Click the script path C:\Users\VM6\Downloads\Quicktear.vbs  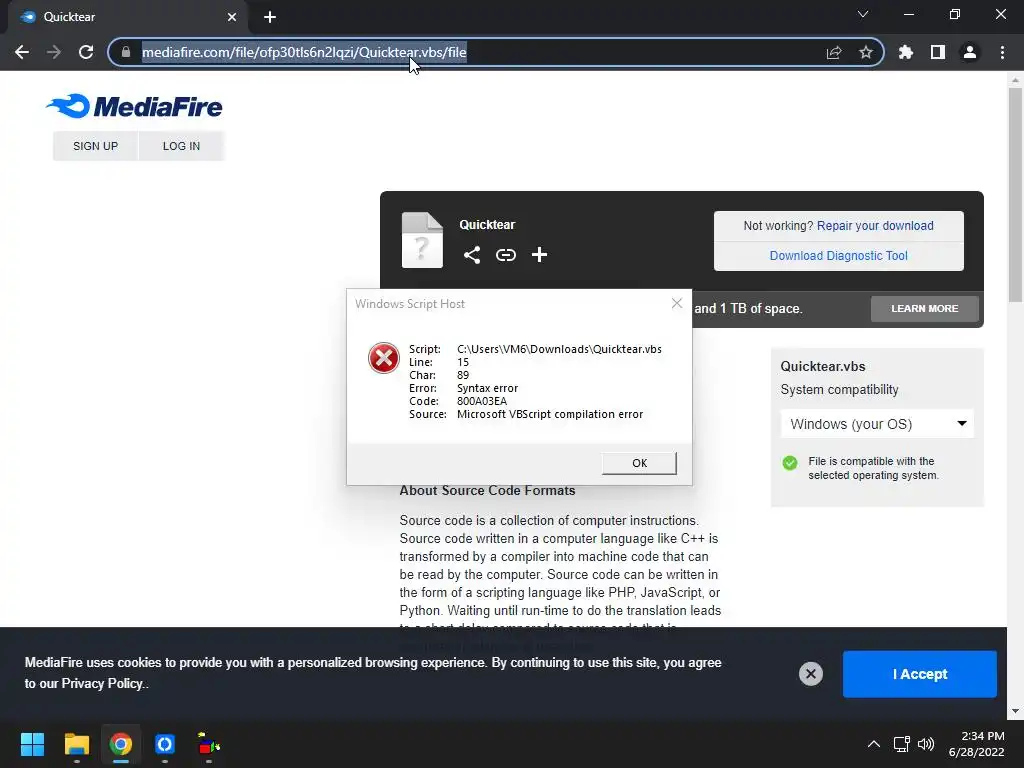559,349
